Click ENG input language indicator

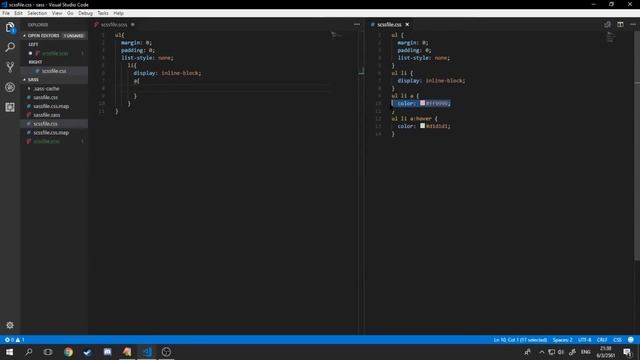pos(586,352)
